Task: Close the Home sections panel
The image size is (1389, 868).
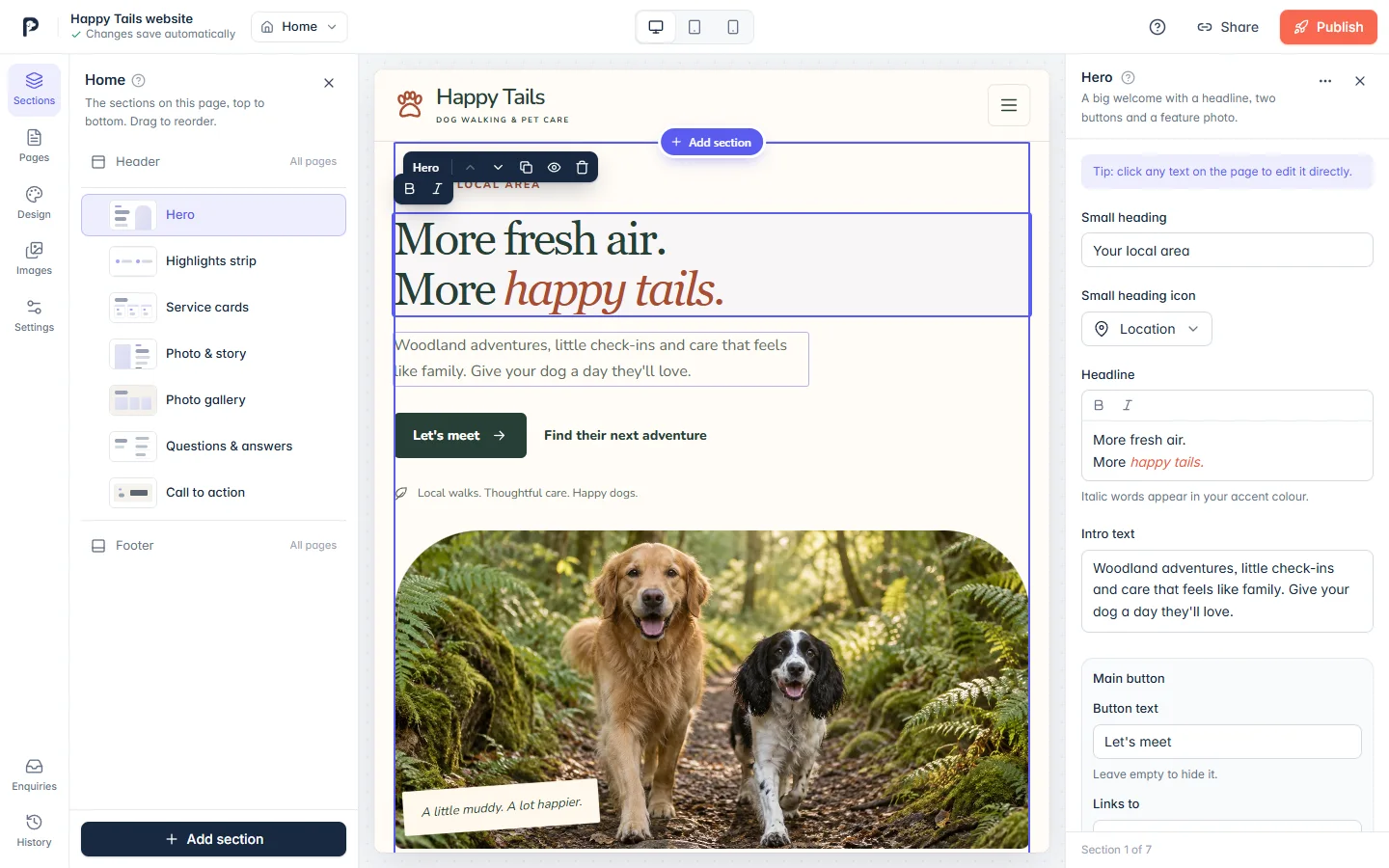Action: click(329, 83)
